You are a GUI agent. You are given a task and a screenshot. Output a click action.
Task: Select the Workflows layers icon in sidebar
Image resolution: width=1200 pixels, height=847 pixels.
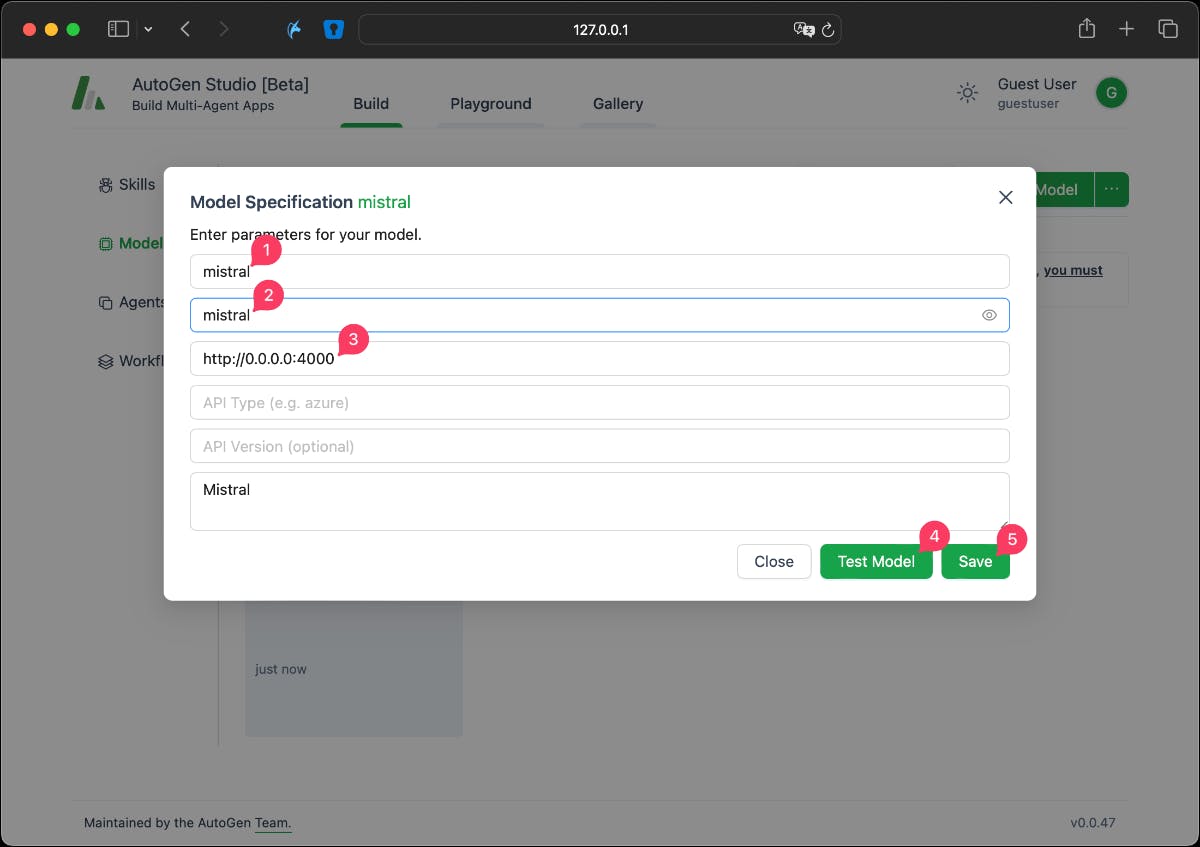[x=105, y=362]
